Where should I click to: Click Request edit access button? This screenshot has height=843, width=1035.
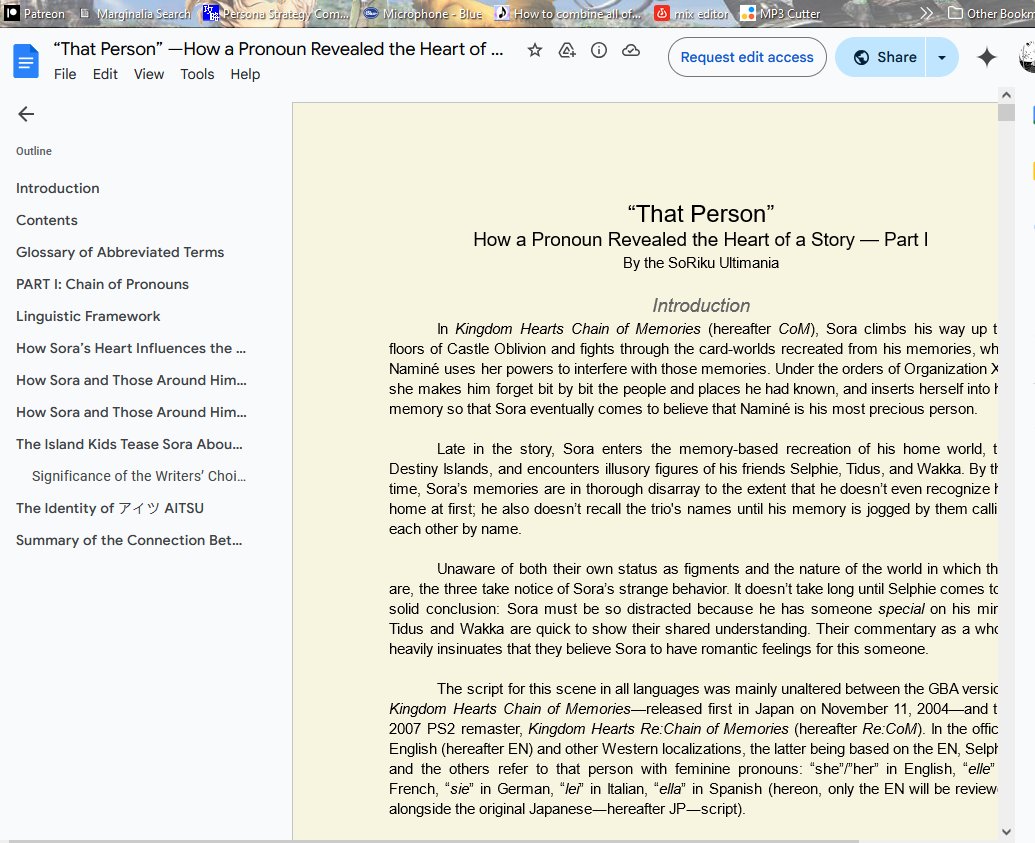[x=747, y=57]
